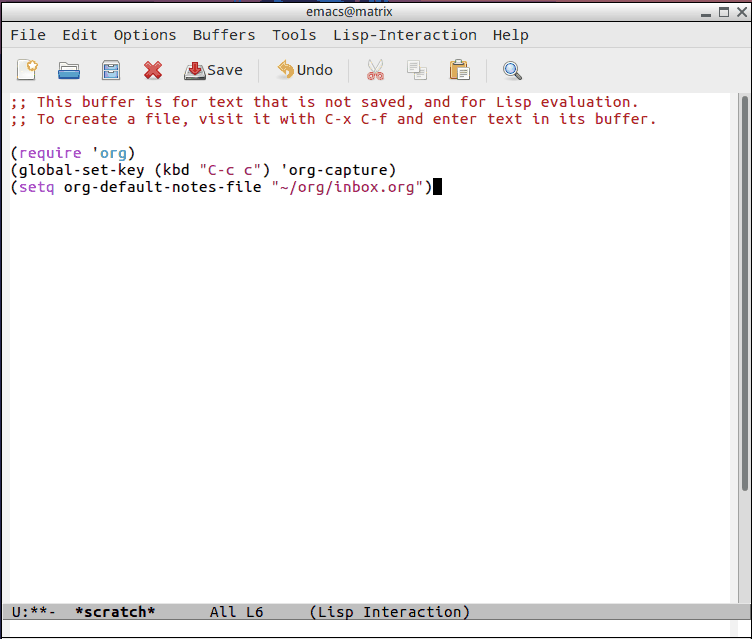Open the Lisp-Interaction menu
The width and height of the screenshot is (752, 639).
(405, 35)
